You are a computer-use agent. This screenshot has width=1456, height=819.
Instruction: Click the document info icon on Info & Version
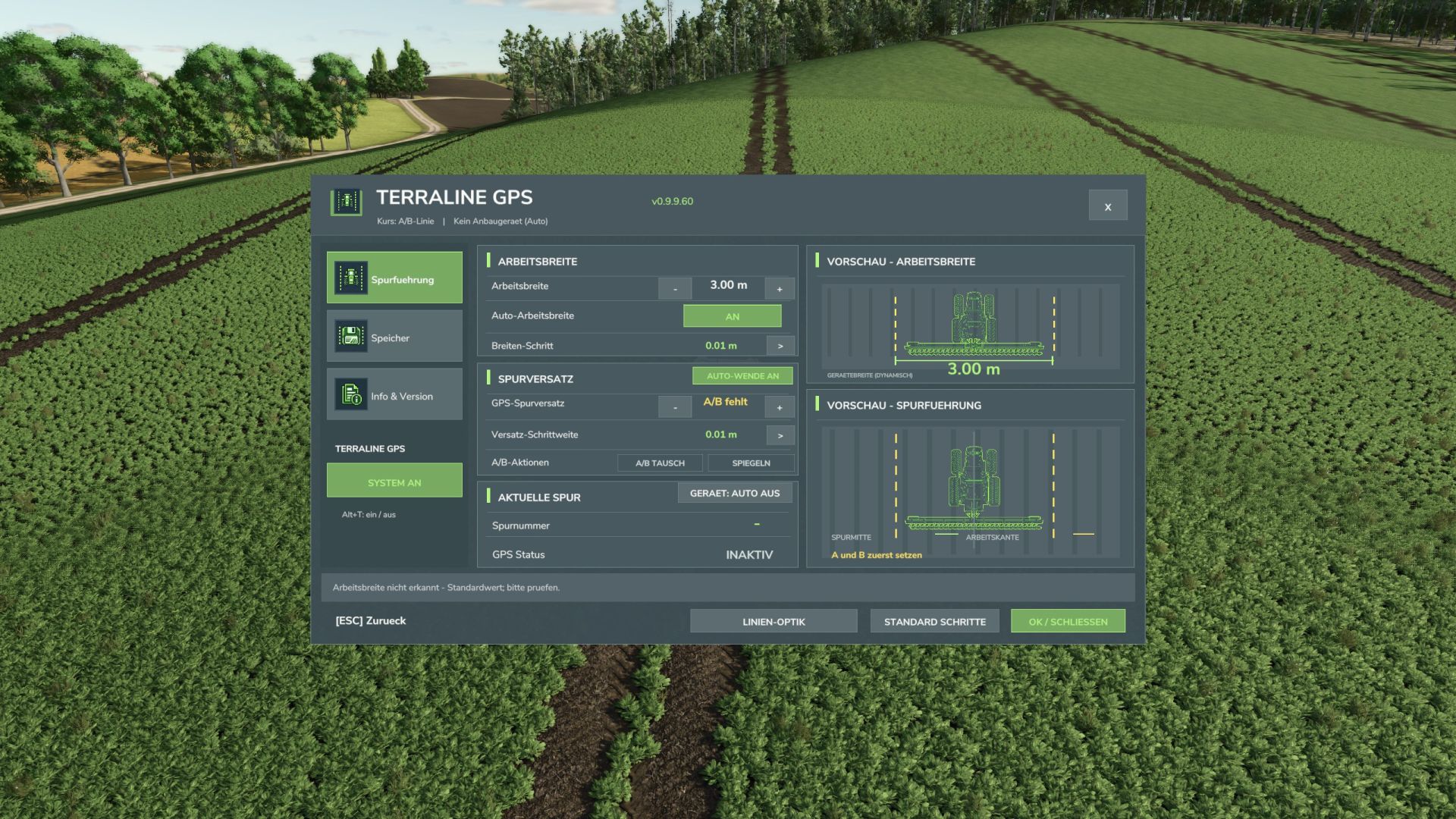350,394
